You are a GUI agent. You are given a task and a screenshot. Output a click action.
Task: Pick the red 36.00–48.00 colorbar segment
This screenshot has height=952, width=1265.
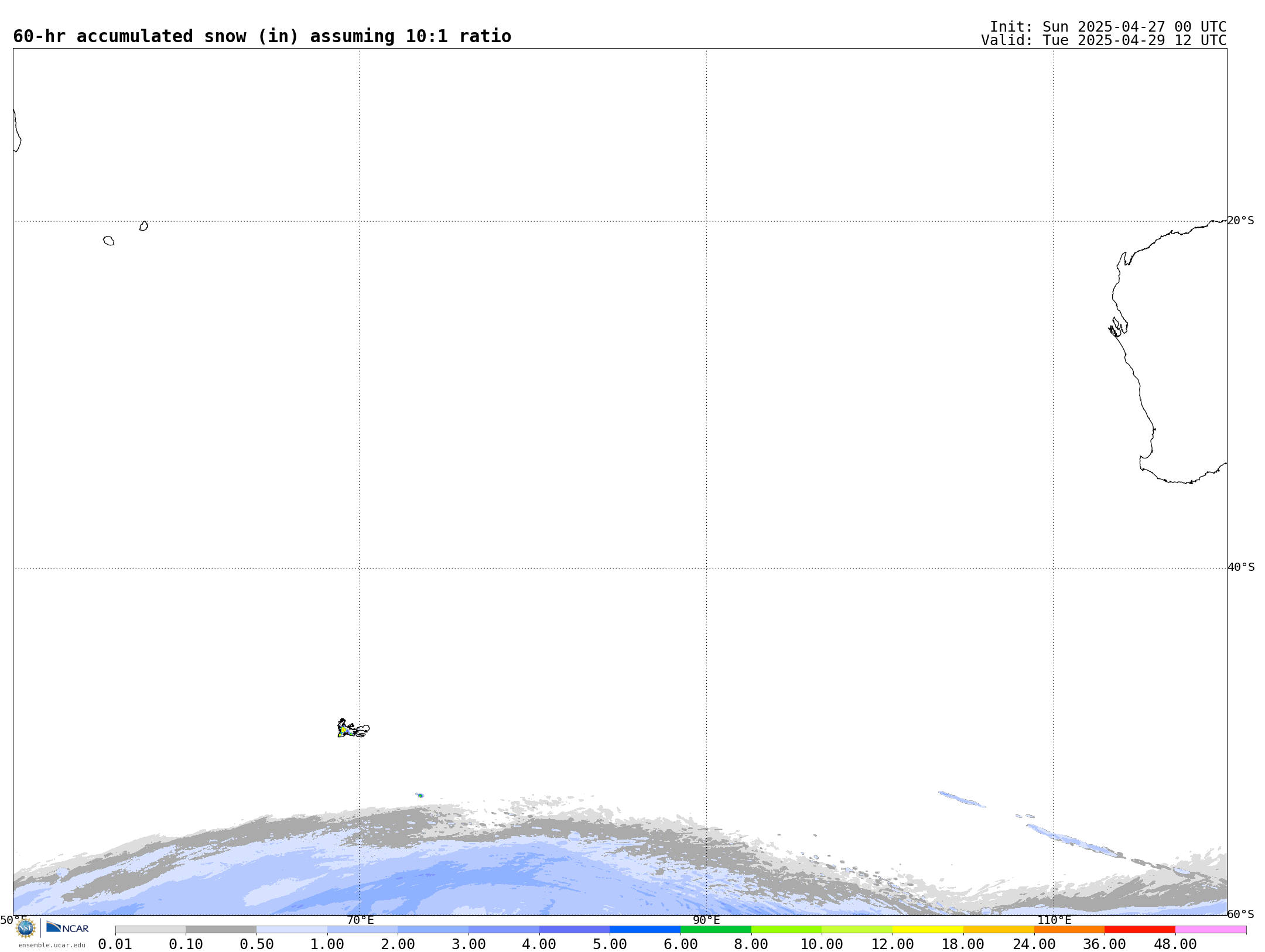[x=1140, y=930]
